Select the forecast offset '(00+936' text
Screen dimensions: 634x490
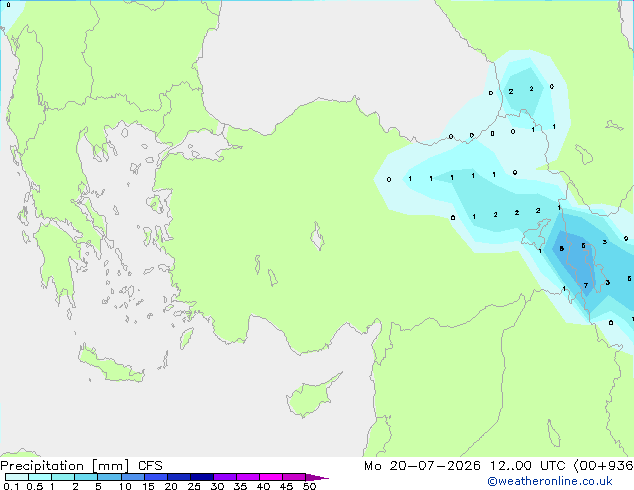click(603, 466)
